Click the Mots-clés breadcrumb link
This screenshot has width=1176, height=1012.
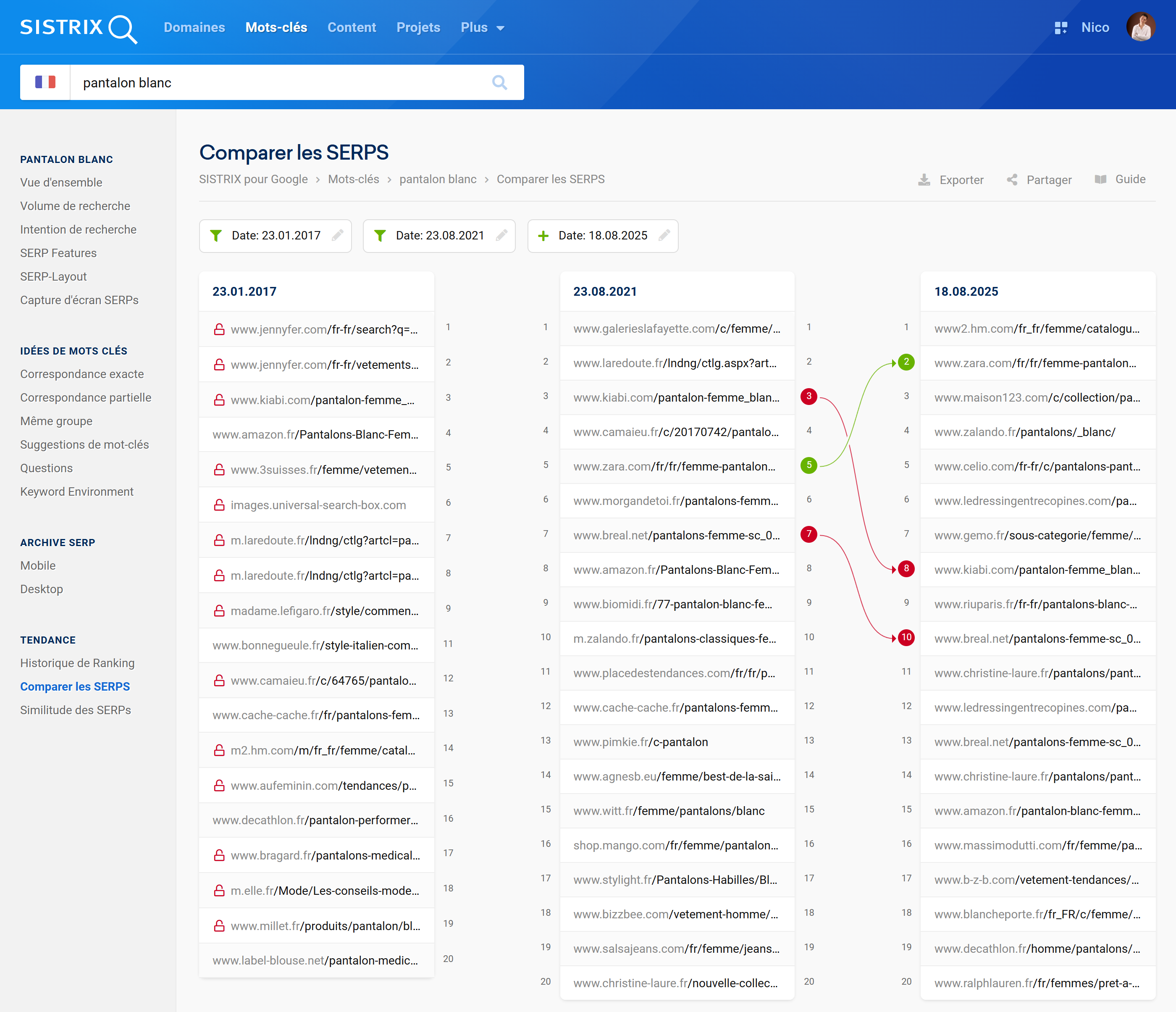pos(354,179)
